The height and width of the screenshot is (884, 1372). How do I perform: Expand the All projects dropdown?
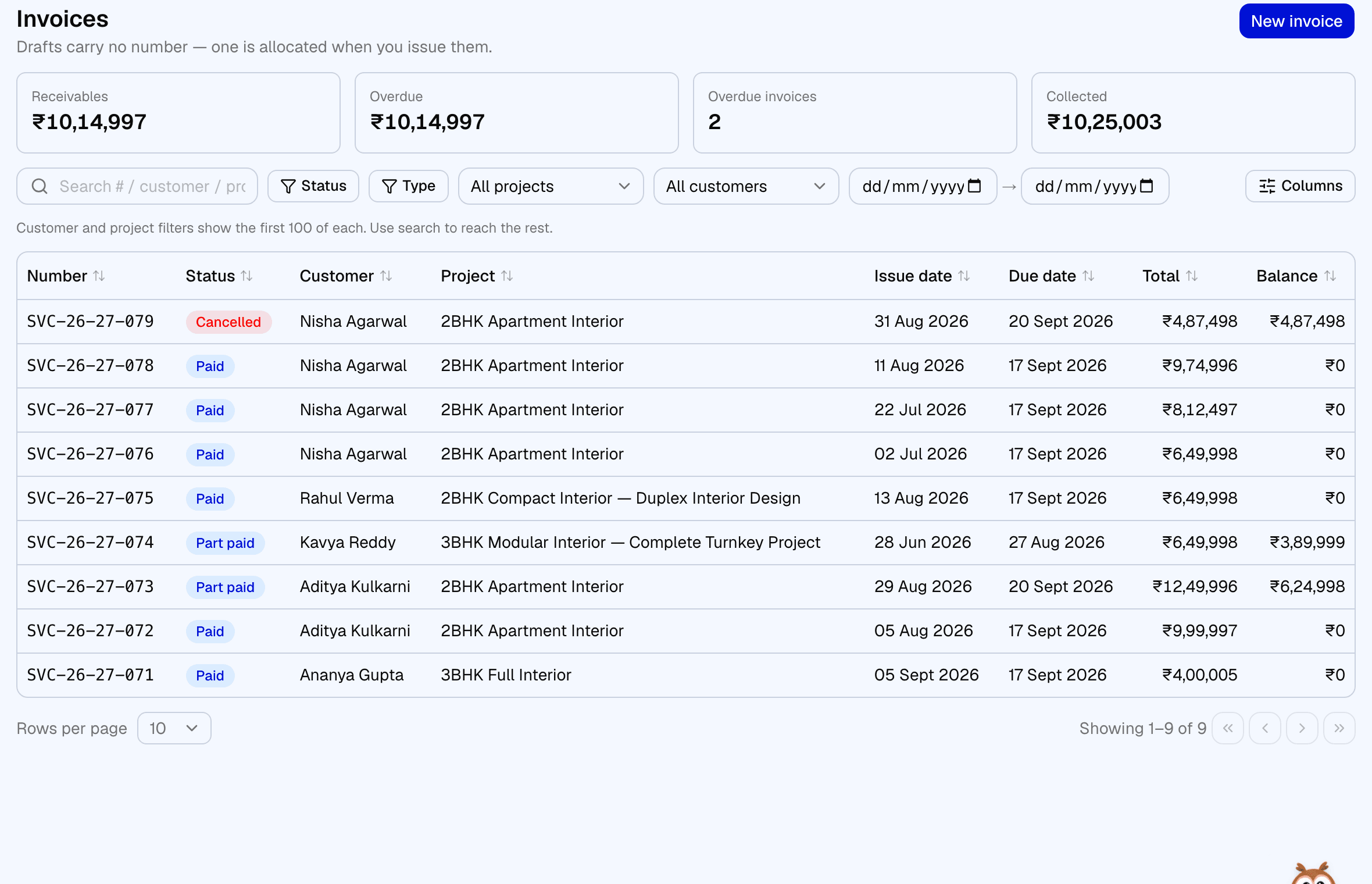click(551, 186)
